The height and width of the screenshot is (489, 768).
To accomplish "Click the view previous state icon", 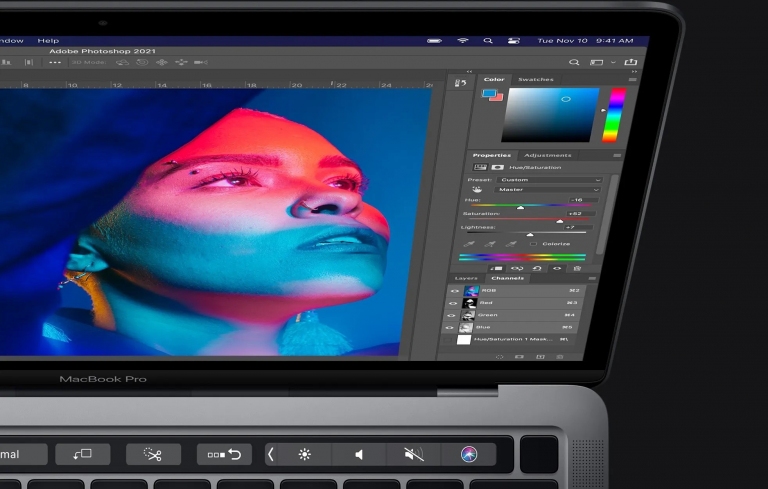I will (x=517, y=269).
